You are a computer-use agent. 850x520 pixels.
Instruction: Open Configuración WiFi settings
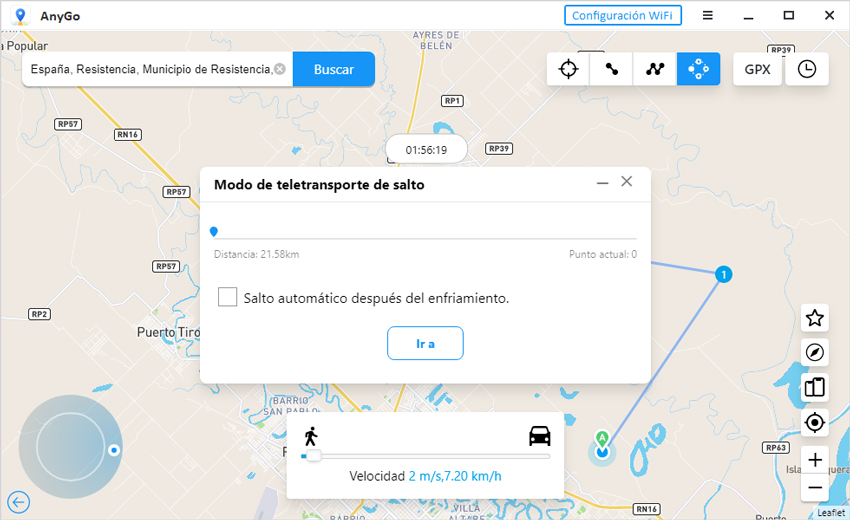point(623,15)
